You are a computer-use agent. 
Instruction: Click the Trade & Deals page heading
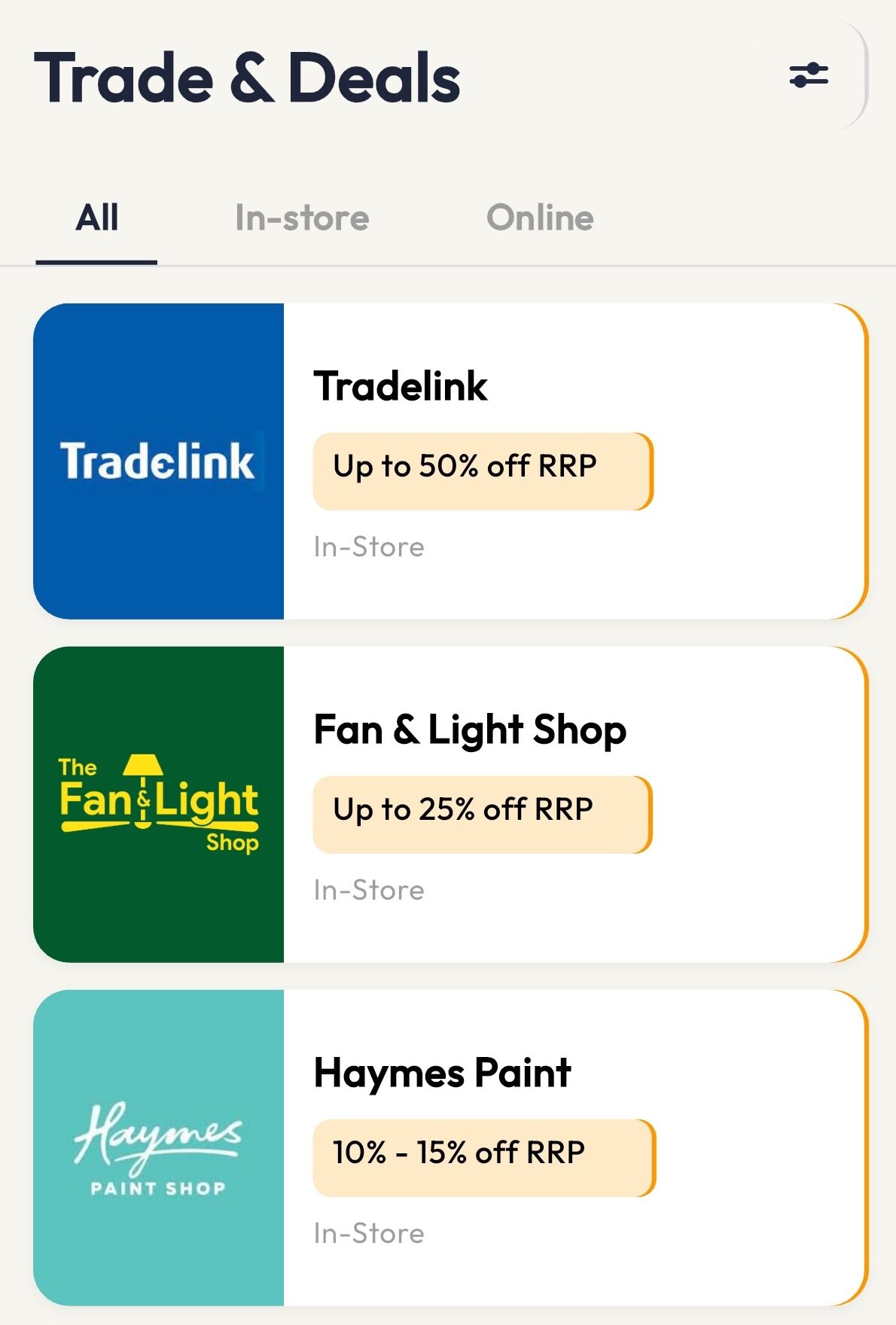click(x=247, y=78)
